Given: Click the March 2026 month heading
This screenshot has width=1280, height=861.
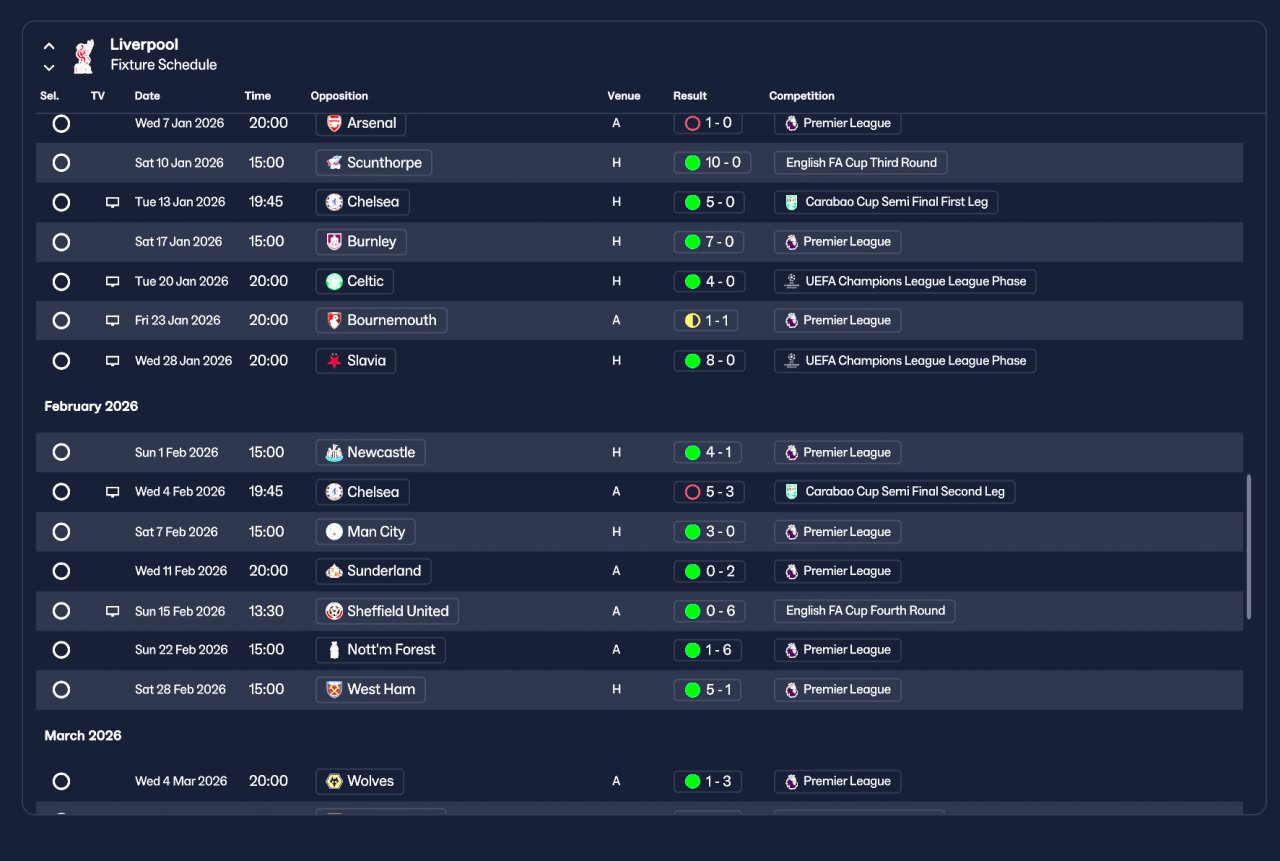Looking at the screenshot, I should click(83, 736).
